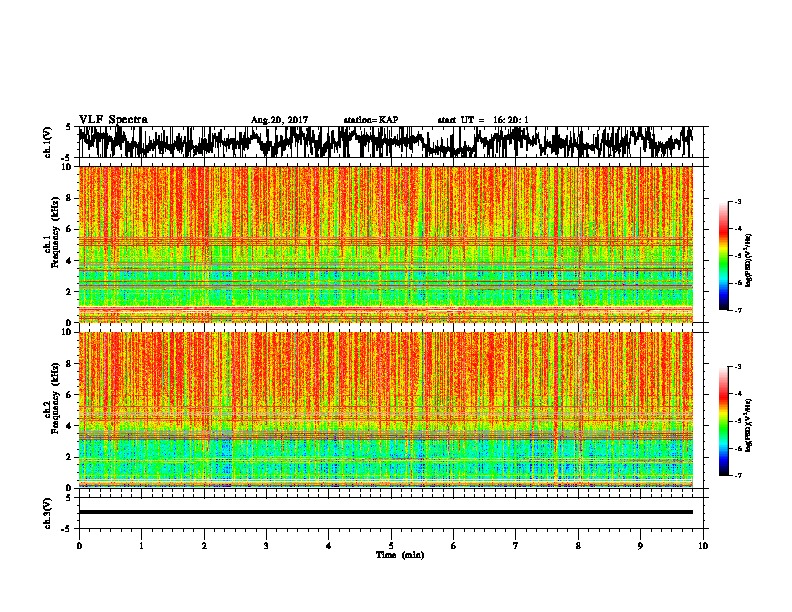The height and width of the screenshot is (612, 792).
Task: Click the ch.3 flat black signal line
Action: coord(385,512)
